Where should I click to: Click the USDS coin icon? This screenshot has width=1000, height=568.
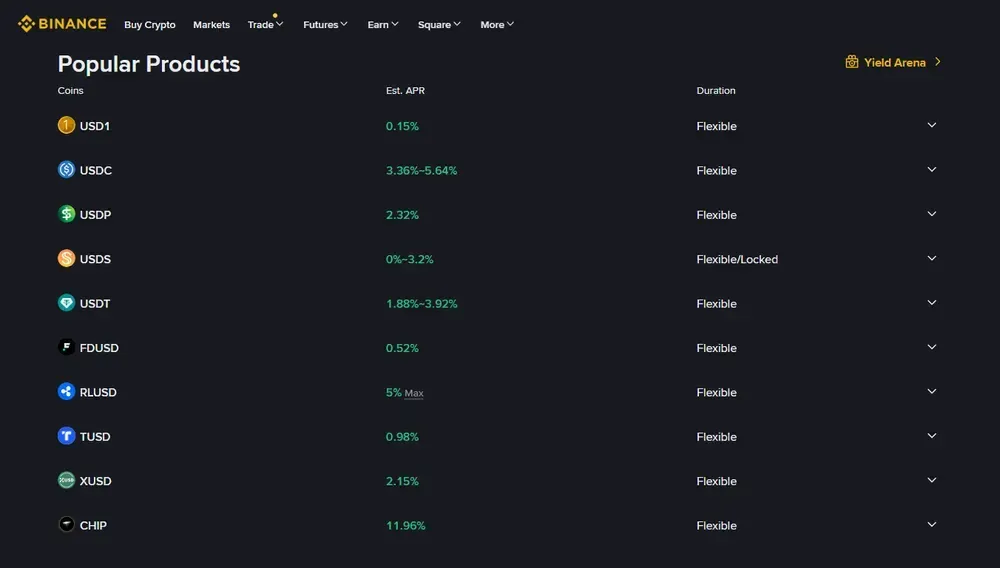click(66, 258)
